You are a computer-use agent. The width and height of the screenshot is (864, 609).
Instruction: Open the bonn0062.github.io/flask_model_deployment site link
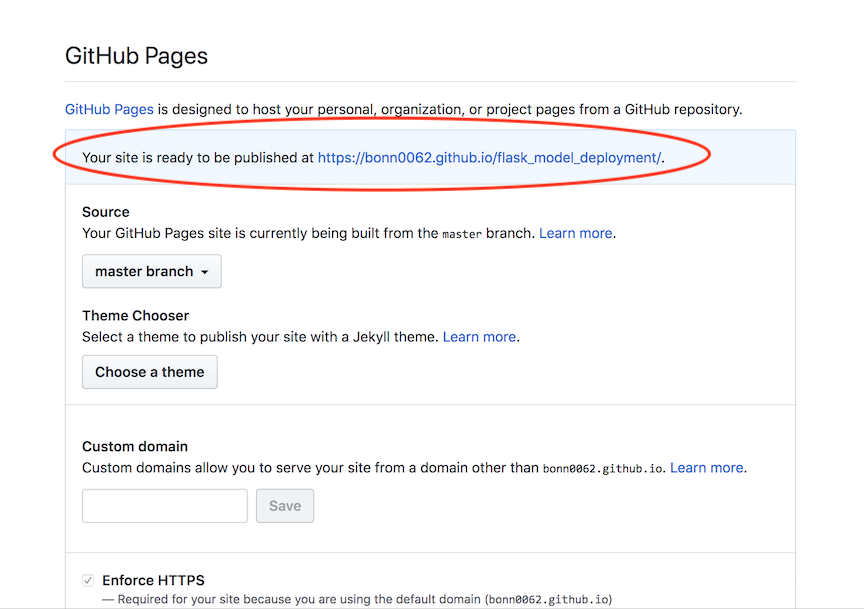pyautogui.click(x=489, y=157)
